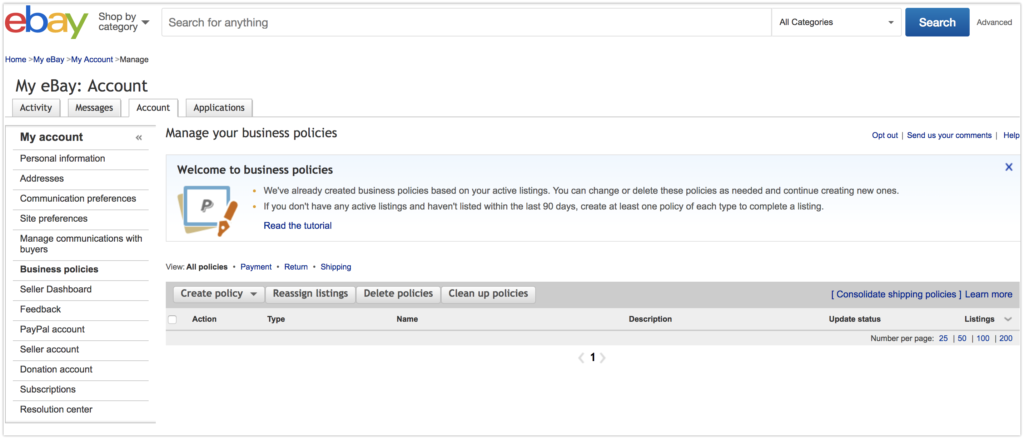Image resolution: width=1024 pixels, height=439 pixels.
Task: Click the Reassign listings button
Action: pos(310,294)
